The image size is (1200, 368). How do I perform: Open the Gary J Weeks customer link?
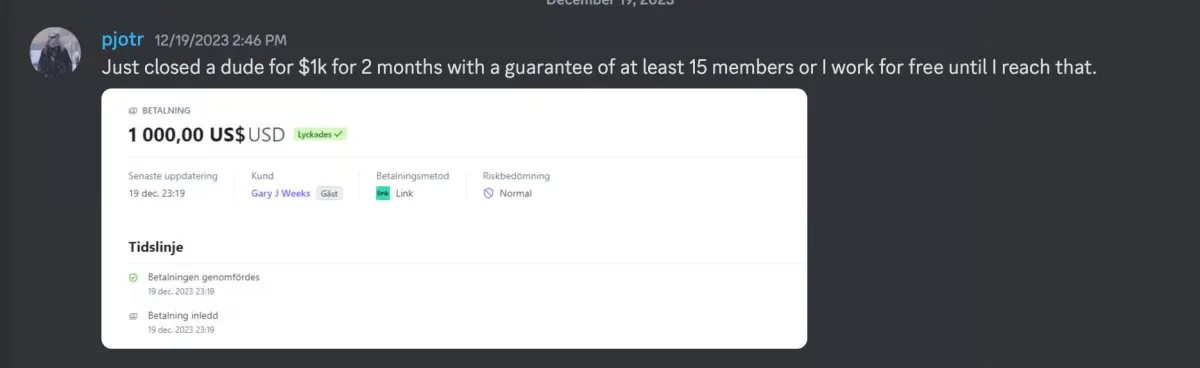click(x=281, y=193)
